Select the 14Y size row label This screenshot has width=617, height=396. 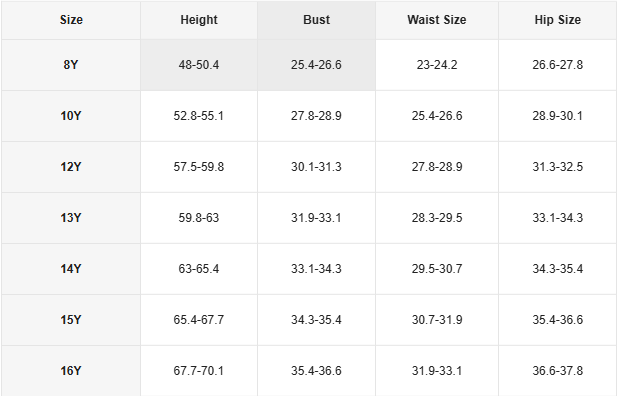point(71,269)
